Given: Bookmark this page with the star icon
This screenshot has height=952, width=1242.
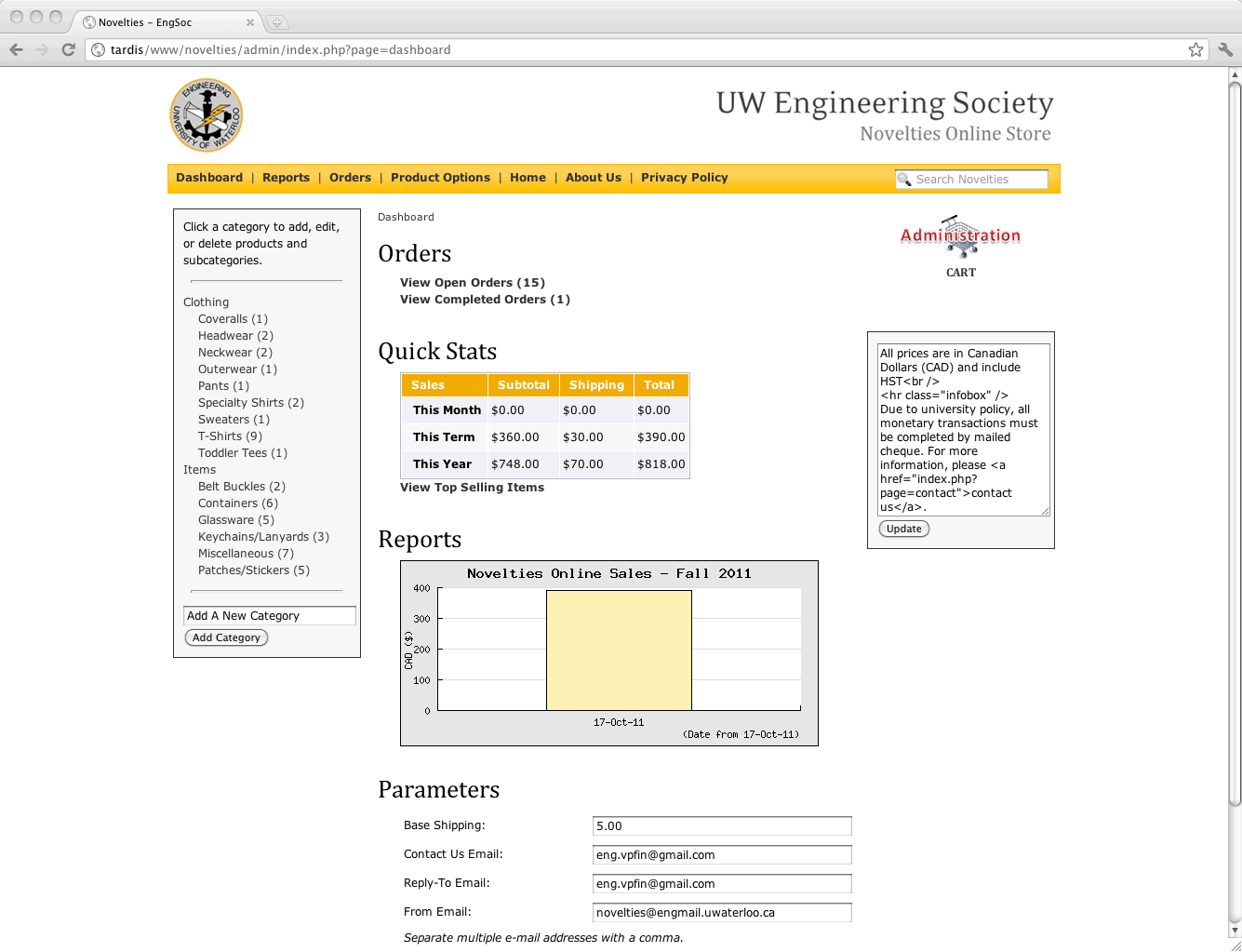Looking at the screenshot, I should pyautogui.click(x=1195, y=49).
